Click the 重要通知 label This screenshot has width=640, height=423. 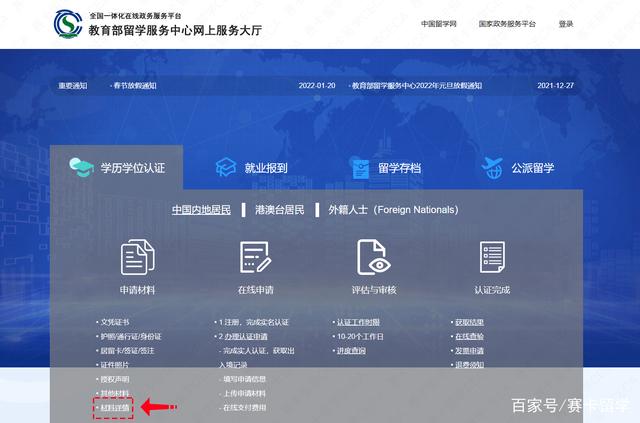73,85
